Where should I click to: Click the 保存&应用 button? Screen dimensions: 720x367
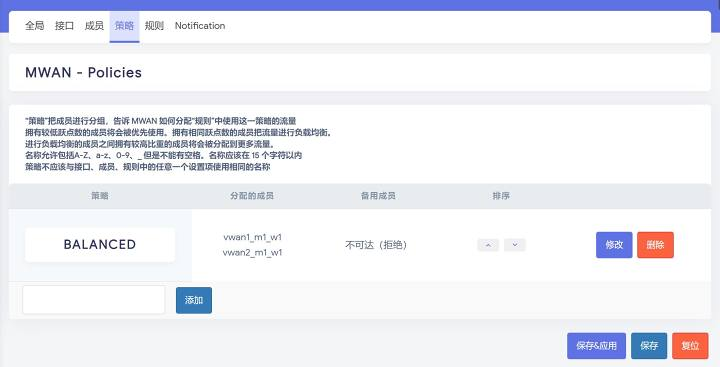596,346
